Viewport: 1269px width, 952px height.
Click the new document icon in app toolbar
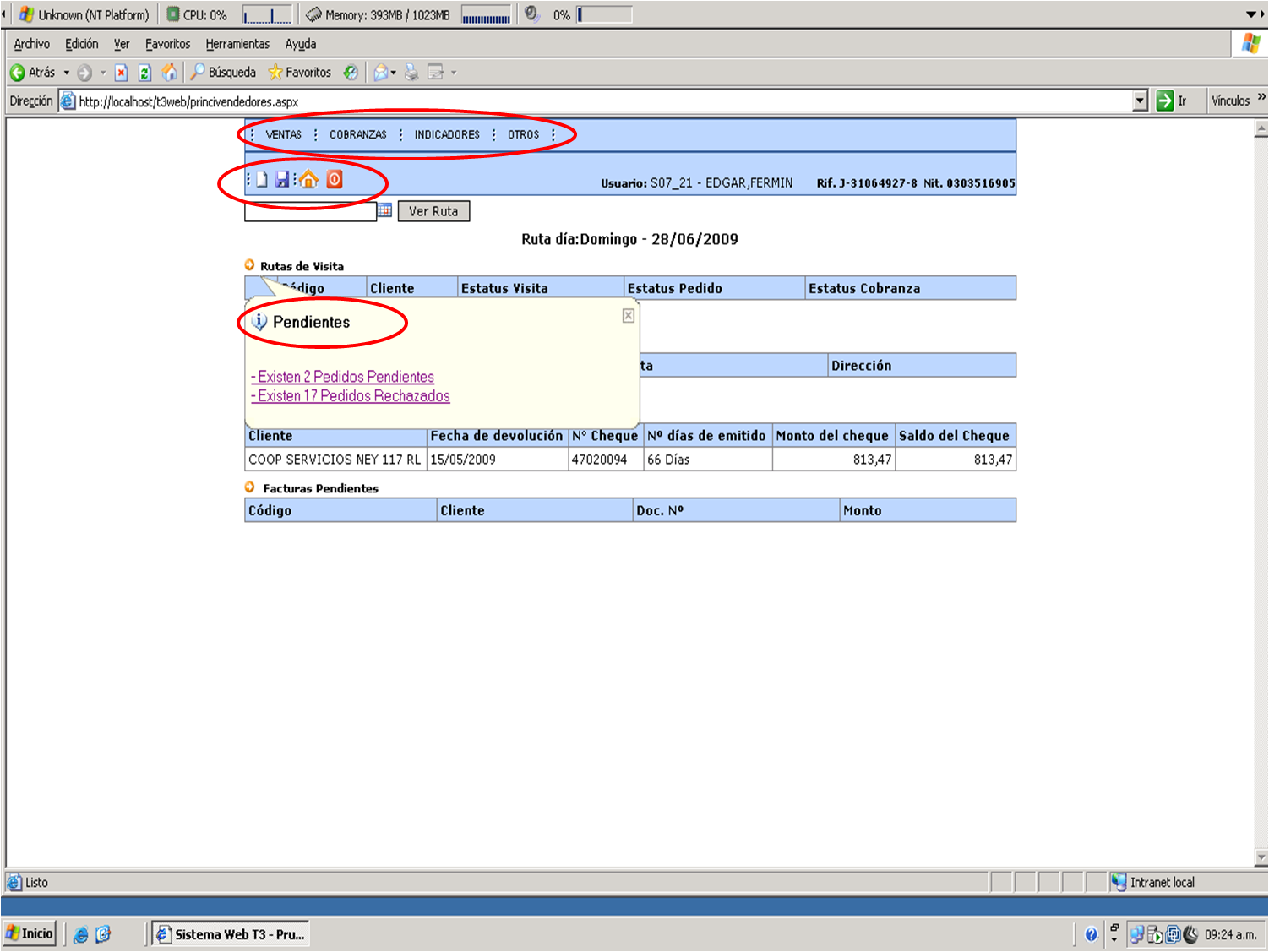coord(262,179)
